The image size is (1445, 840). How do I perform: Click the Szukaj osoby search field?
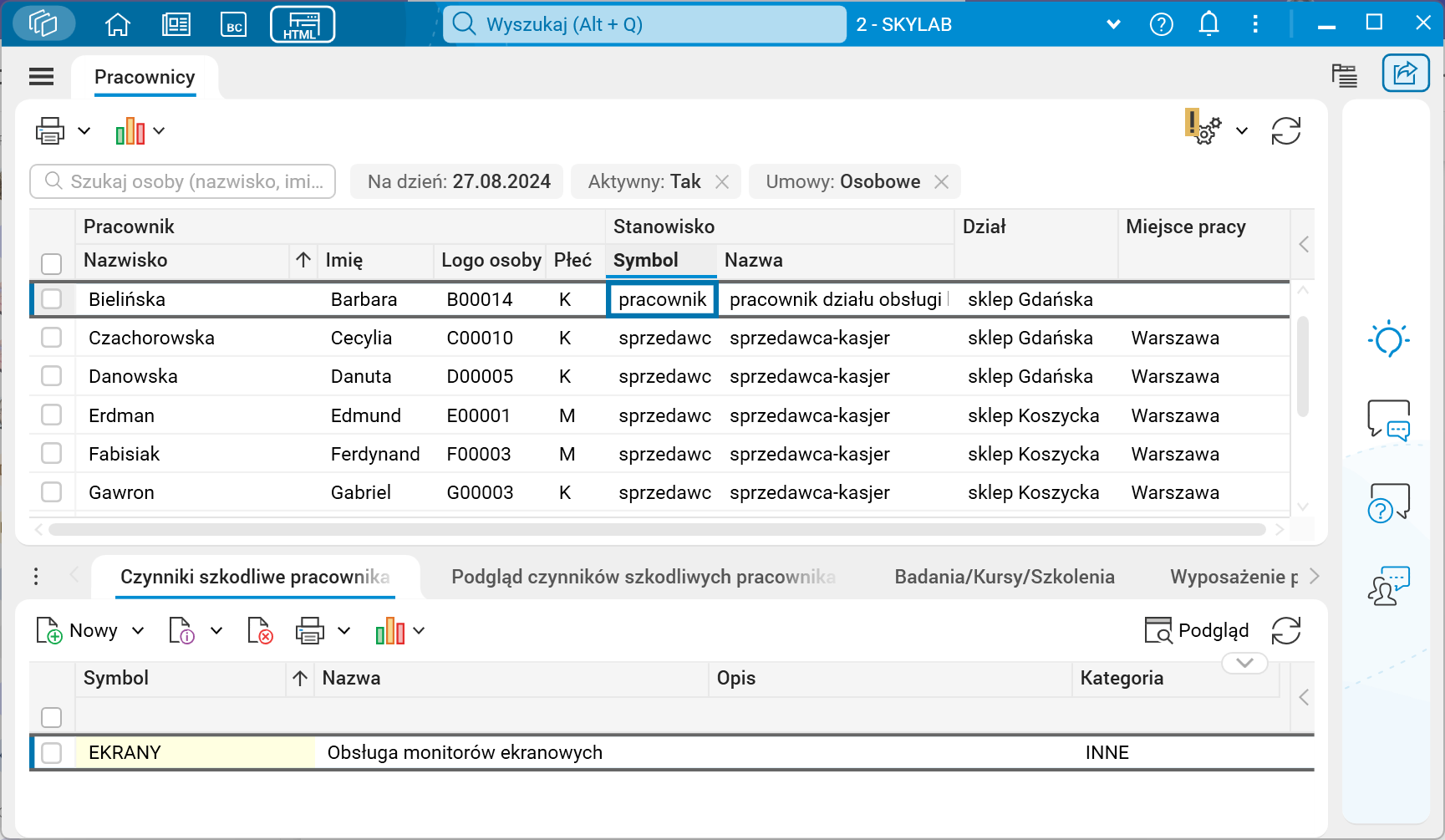tap(182, 181)
